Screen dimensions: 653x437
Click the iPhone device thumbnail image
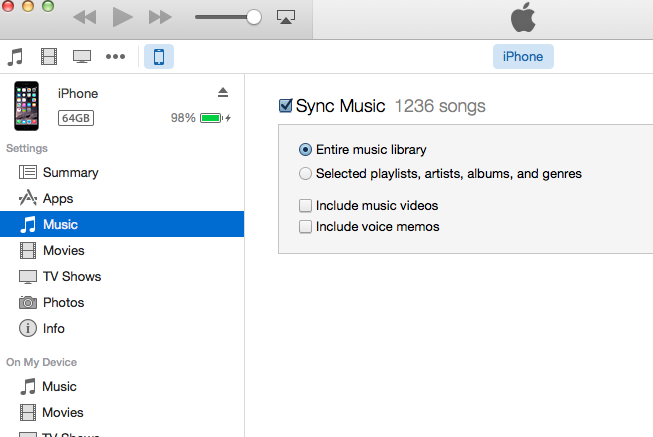point(26,106)
